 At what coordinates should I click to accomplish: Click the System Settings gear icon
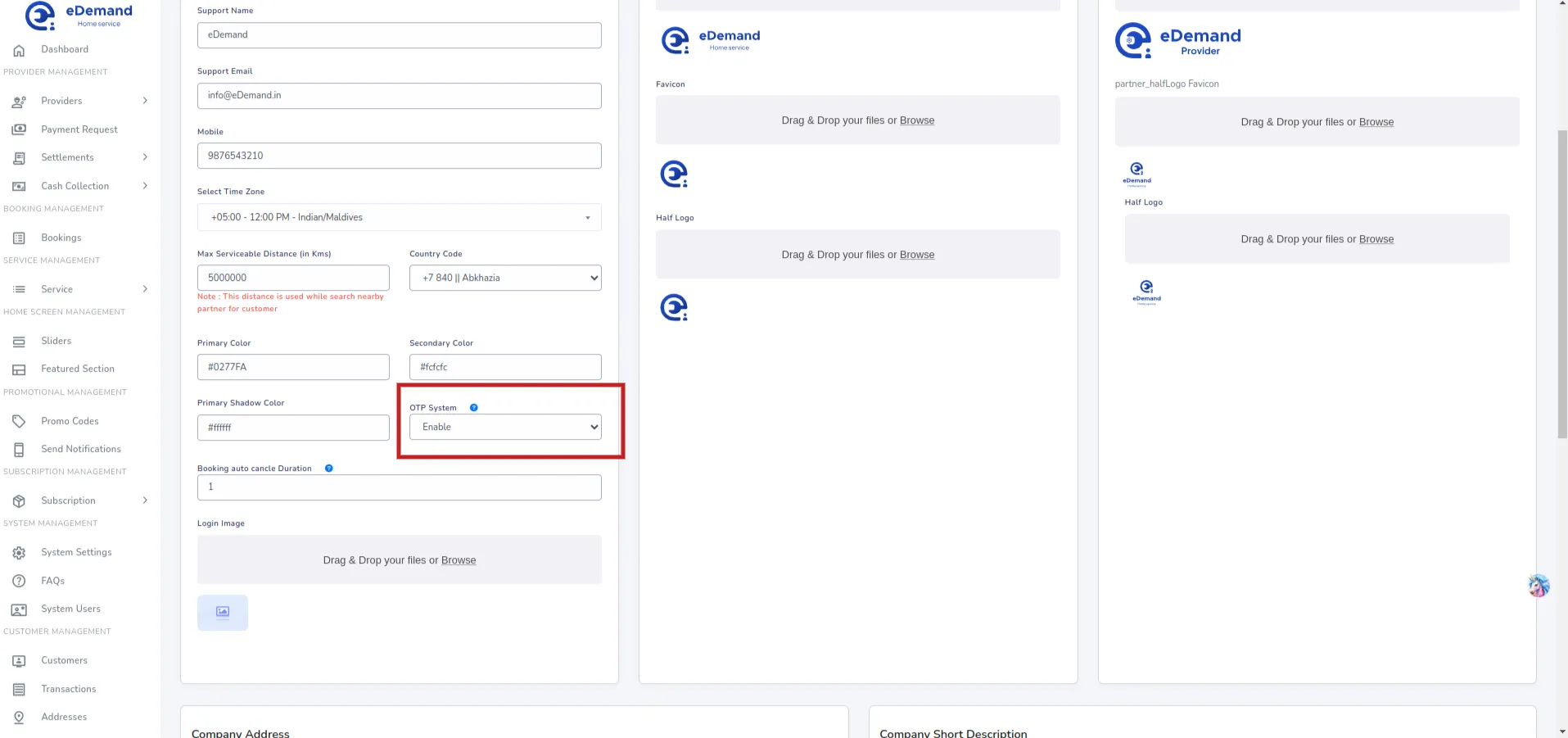[19, 553]
